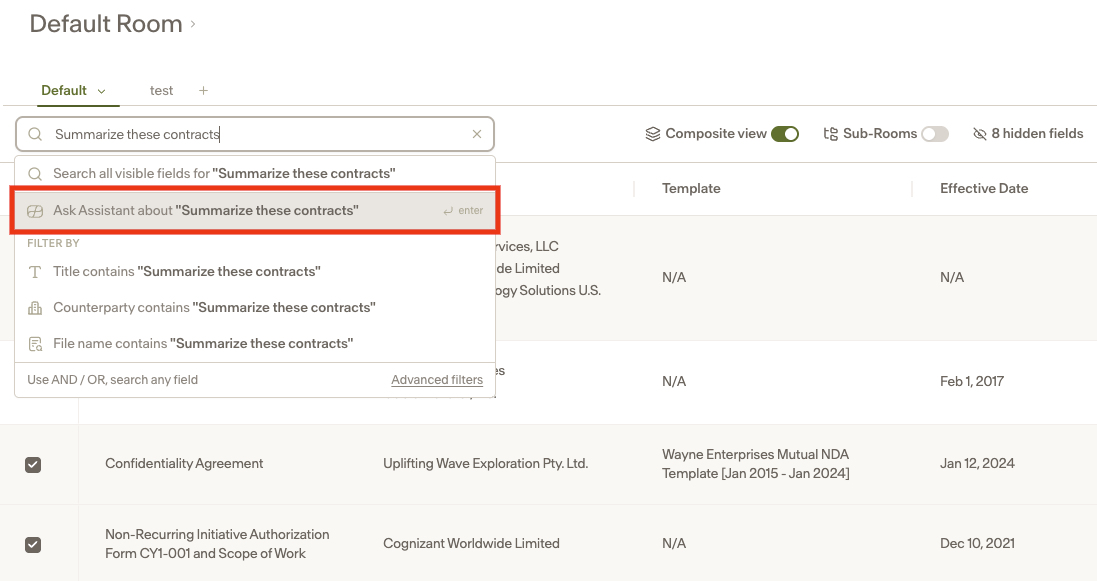1097x581 pixels.
Task: Click the Dec 10, 2021 date cell
Action: [977, 544]
